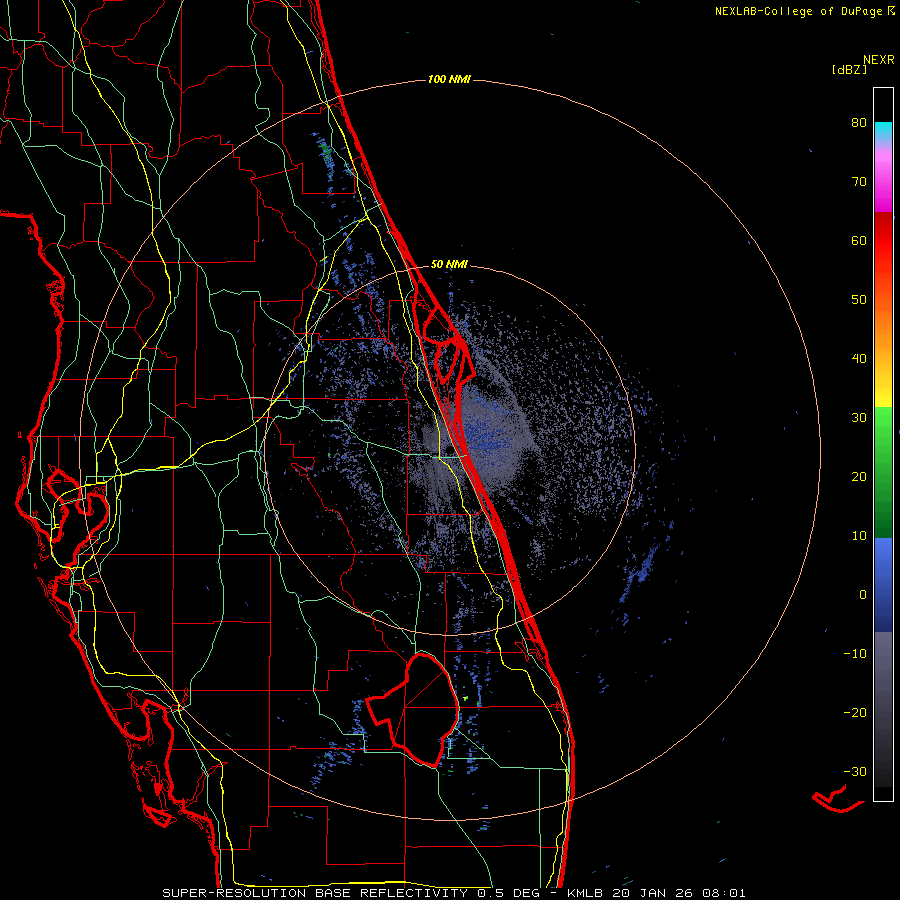Click the 50 NMI range ring label
This screenshot has height=900, width=900.
449,264
